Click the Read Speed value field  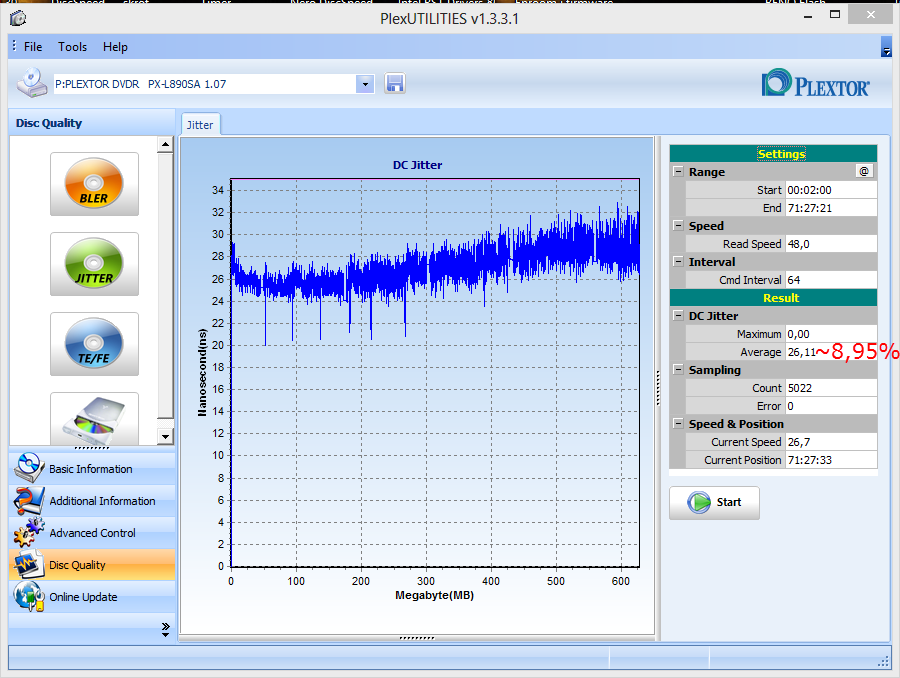pyautogui.click(x=831, y=244)
